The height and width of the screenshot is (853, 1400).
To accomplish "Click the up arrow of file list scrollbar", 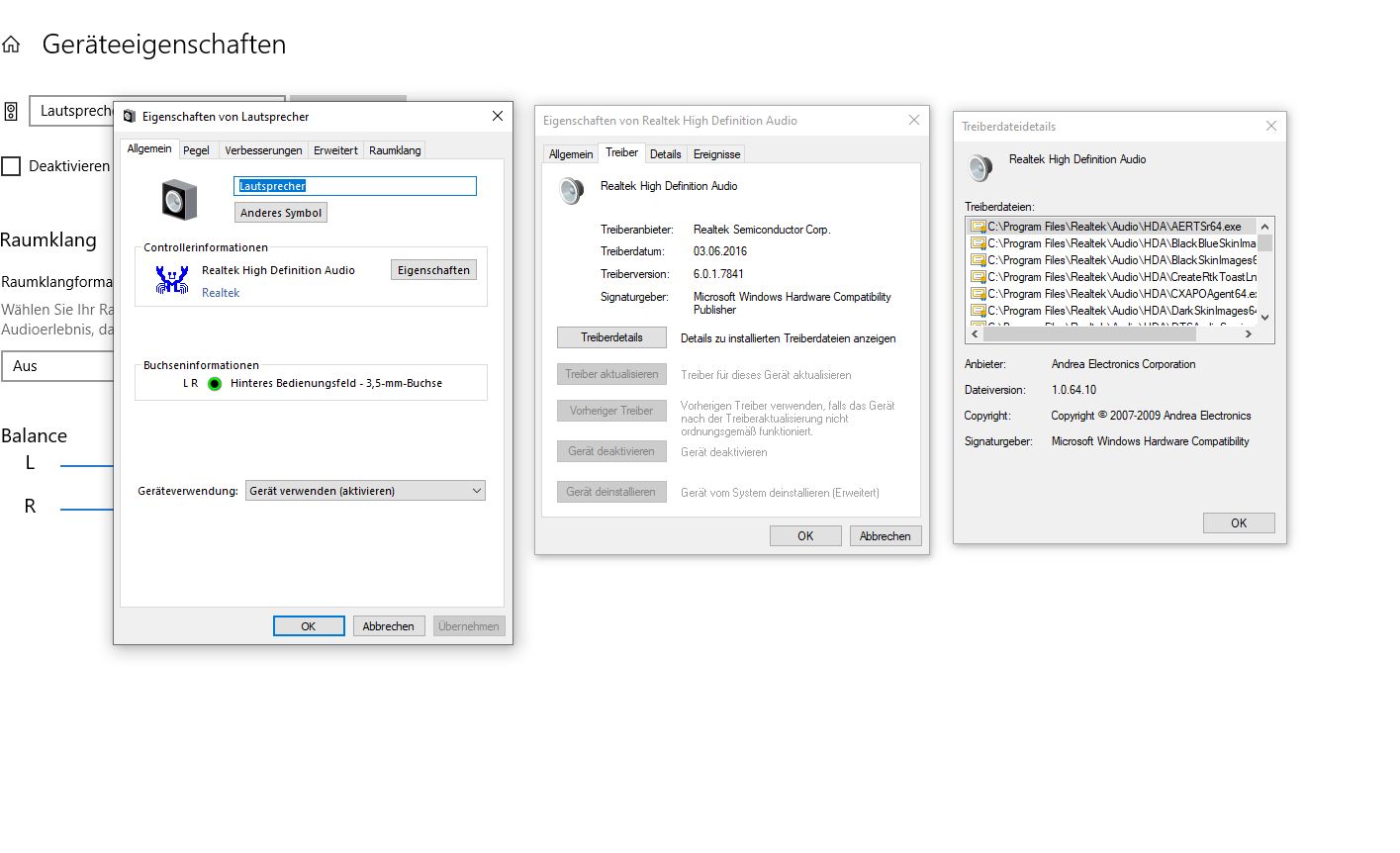I will [1265, 227].
